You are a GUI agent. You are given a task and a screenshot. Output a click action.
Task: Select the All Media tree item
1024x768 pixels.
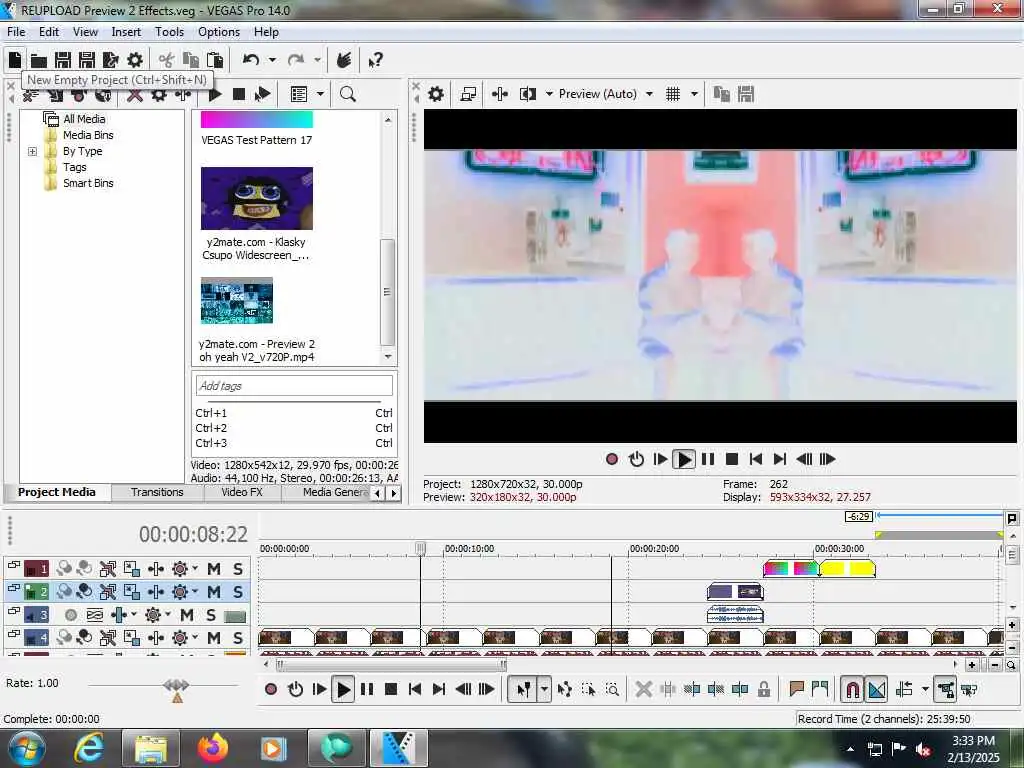point(84,119)
